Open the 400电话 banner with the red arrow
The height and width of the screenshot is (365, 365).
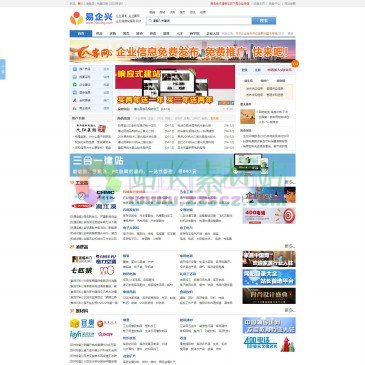(269, 344)
